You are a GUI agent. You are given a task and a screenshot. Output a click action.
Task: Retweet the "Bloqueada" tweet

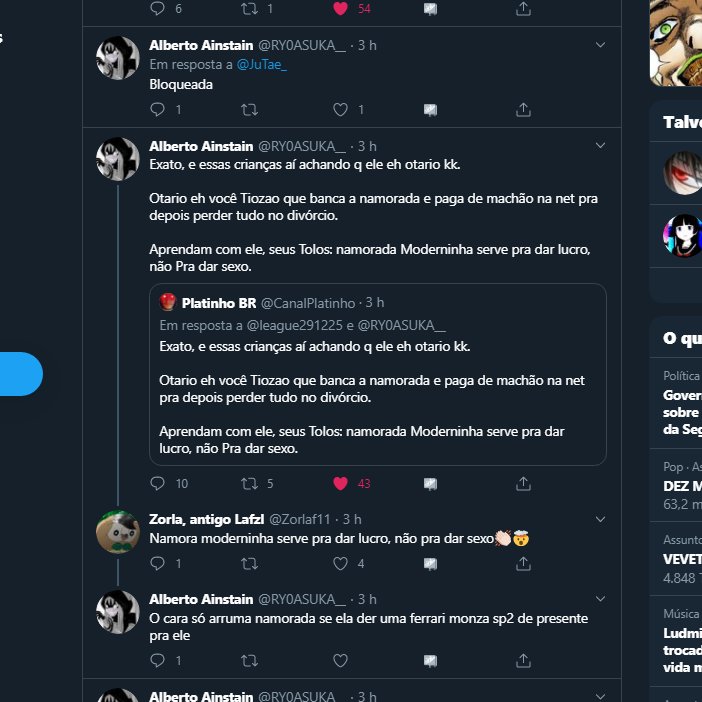tap(249, 109)
